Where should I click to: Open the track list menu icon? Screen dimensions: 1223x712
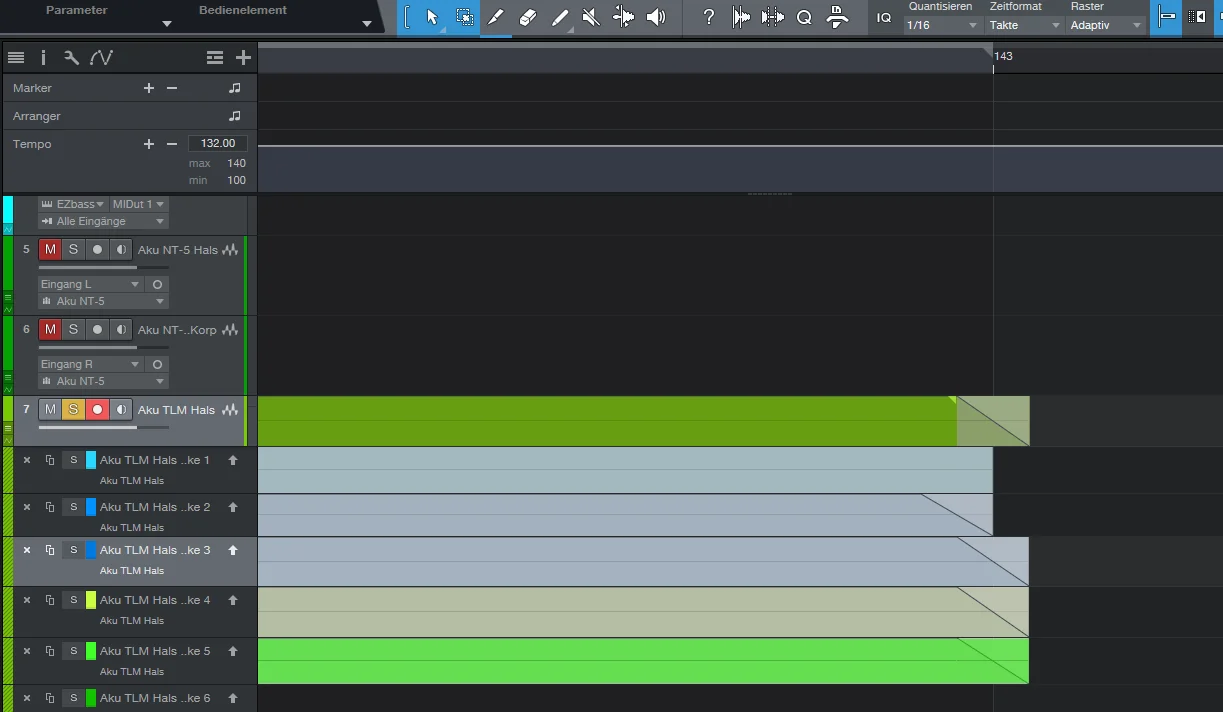pos(16,58)
